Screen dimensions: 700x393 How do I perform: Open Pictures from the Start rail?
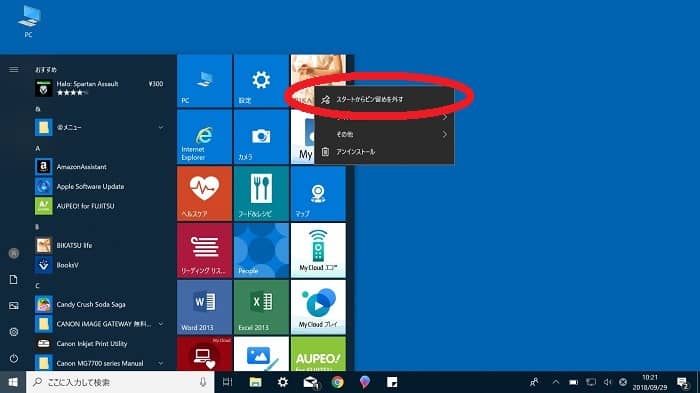14,305
